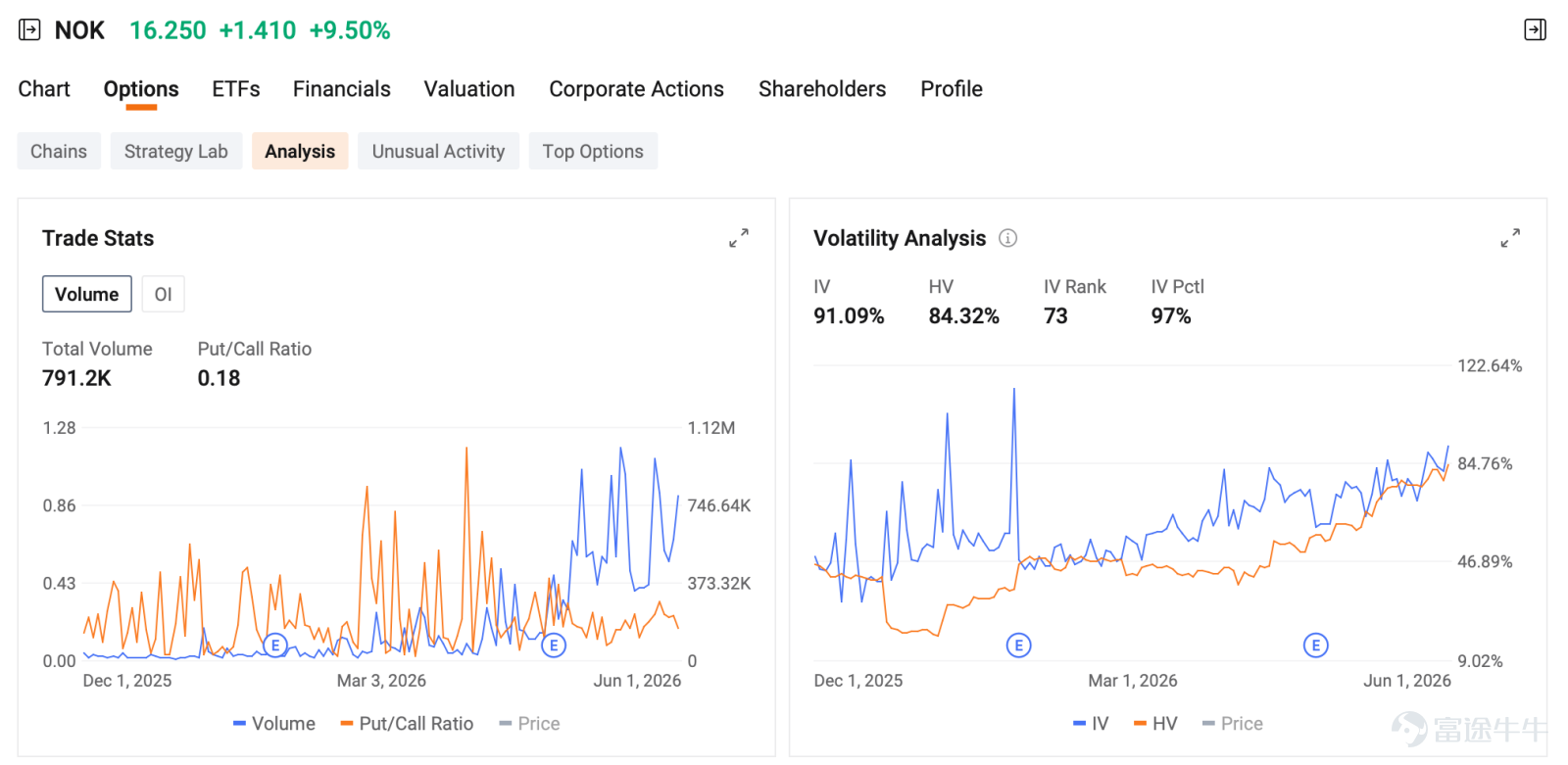Image resolution: width=1568 pixels, height=765 pixels.
Task: Click the Total Volume value 791.2K
Action: (76, 378)
